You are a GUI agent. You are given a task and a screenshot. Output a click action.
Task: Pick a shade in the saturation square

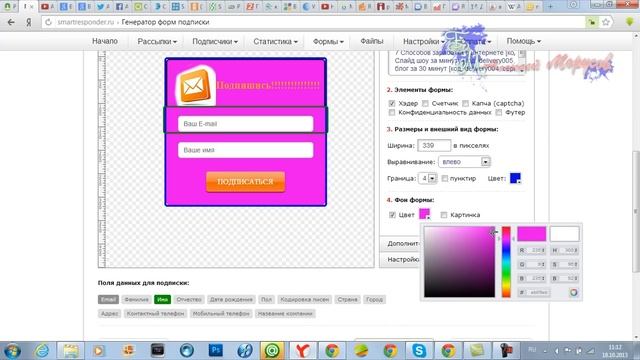(459, 262)
